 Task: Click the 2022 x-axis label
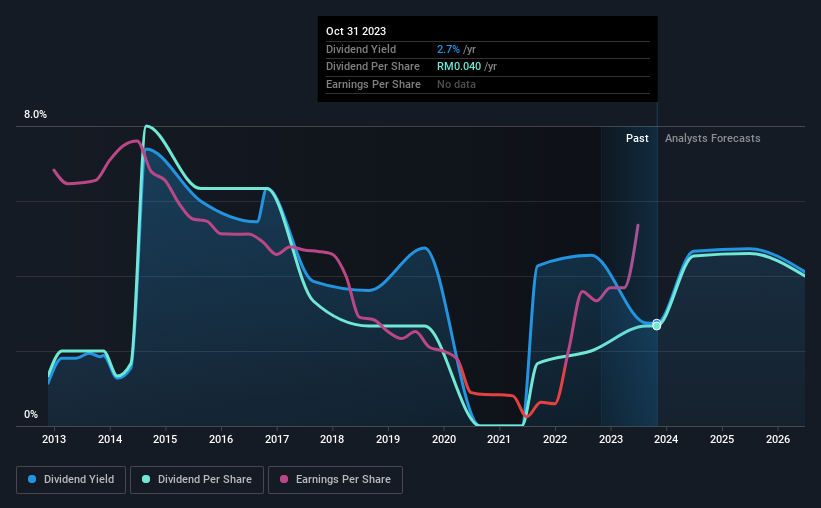(555, 439)
